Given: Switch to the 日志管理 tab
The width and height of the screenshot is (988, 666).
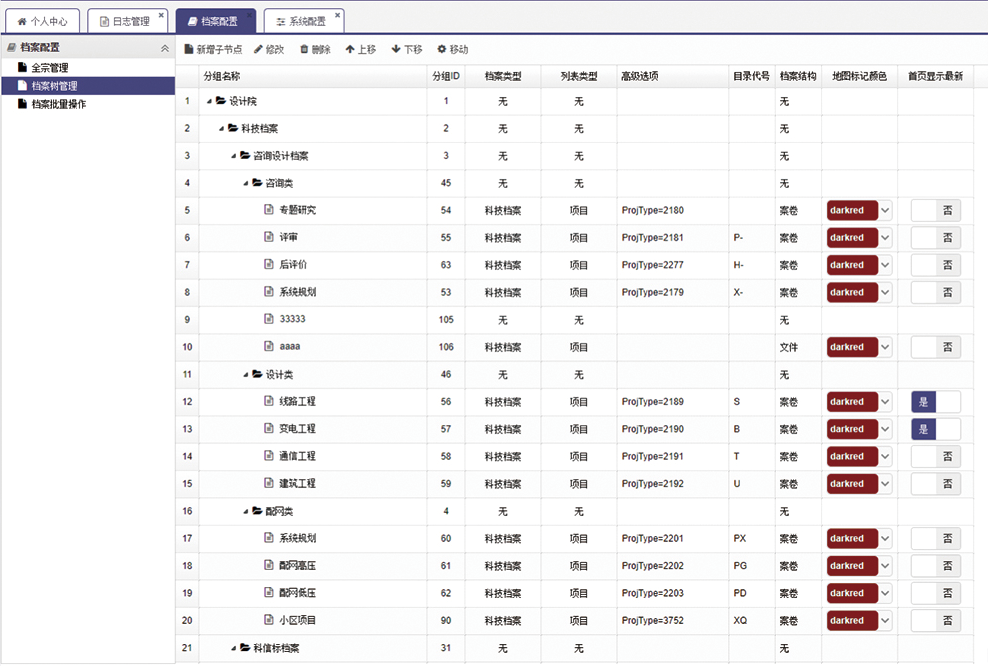Looking at the screenshot, I should [x=125, y=21].
